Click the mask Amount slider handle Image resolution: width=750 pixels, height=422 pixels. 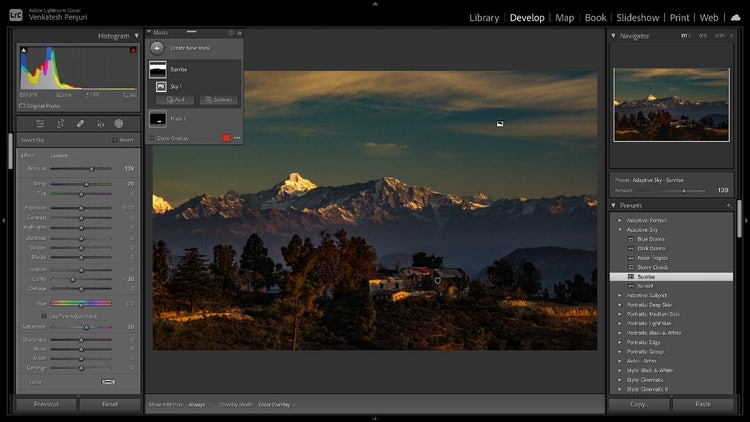coord(91,168)
